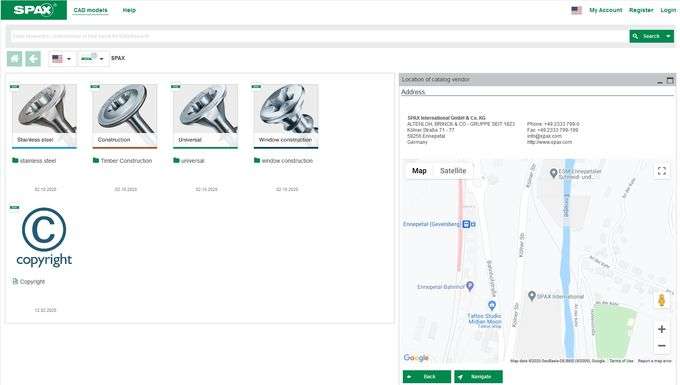The width and height of the screenshot is (680, 385).
Task: Click the Navigate button
Action: [478, 377]
